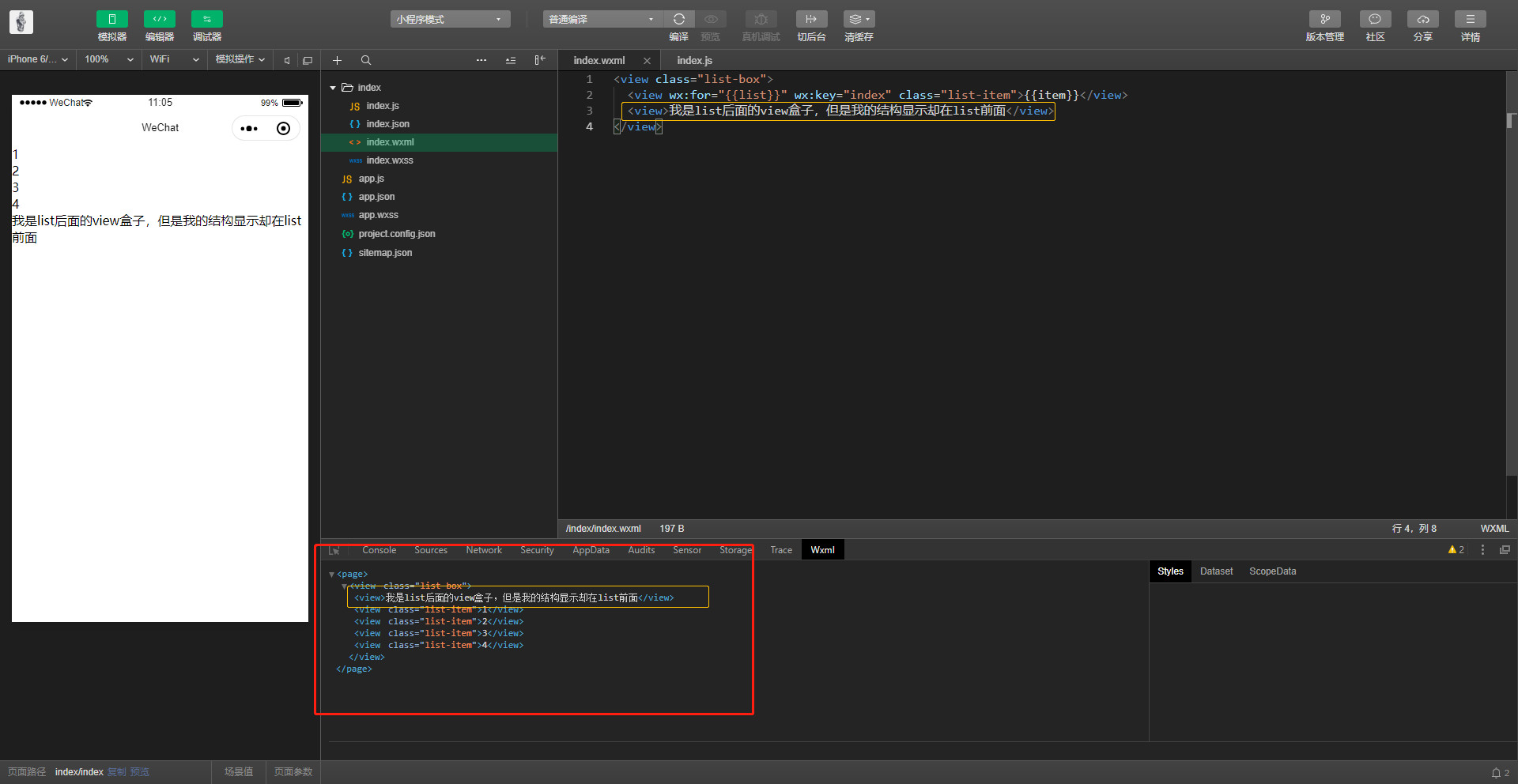Add new file with plus icon
This screenshot has width=1518, height=784.
pyautogui.click(x=337, y=60)
